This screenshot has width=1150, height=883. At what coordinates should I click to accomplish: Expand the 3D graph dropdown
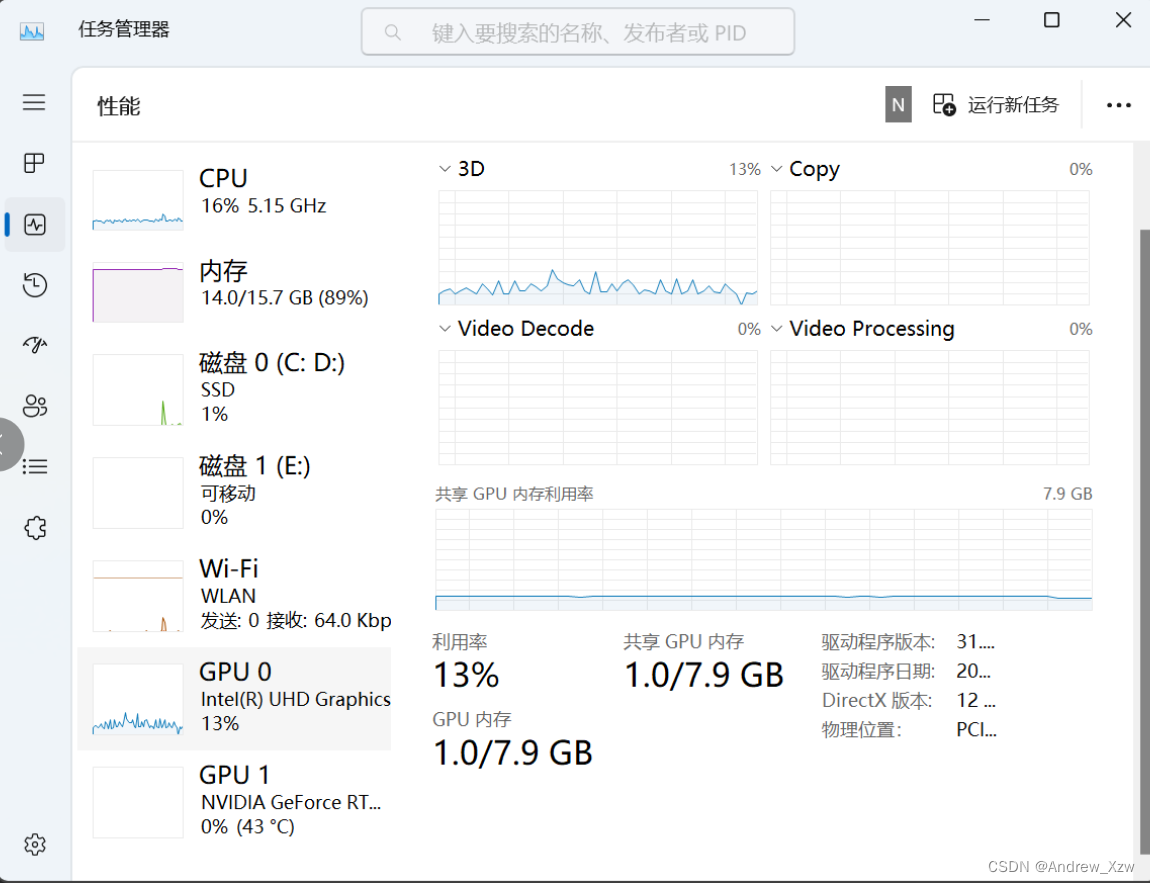445,169
